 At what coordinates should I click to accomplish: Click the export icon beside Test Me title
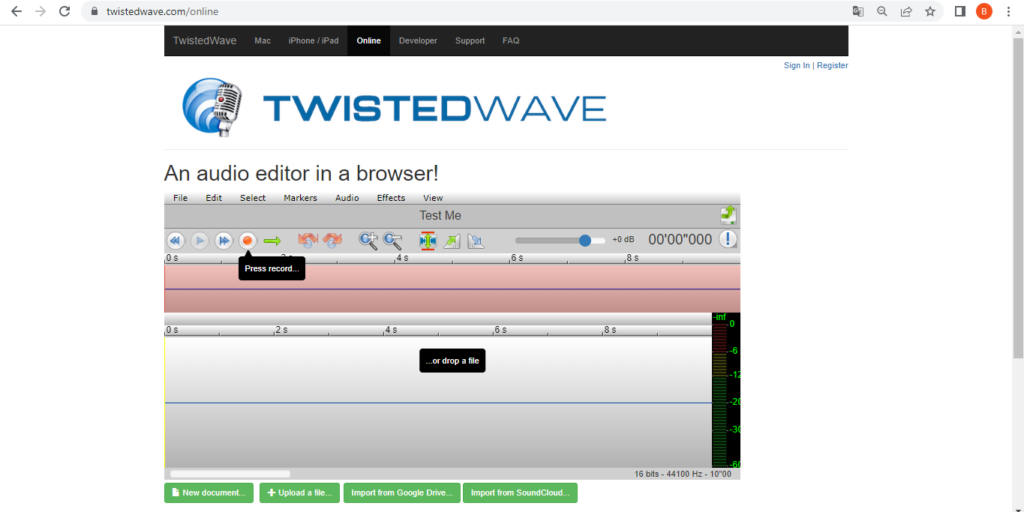click(728, 215)
